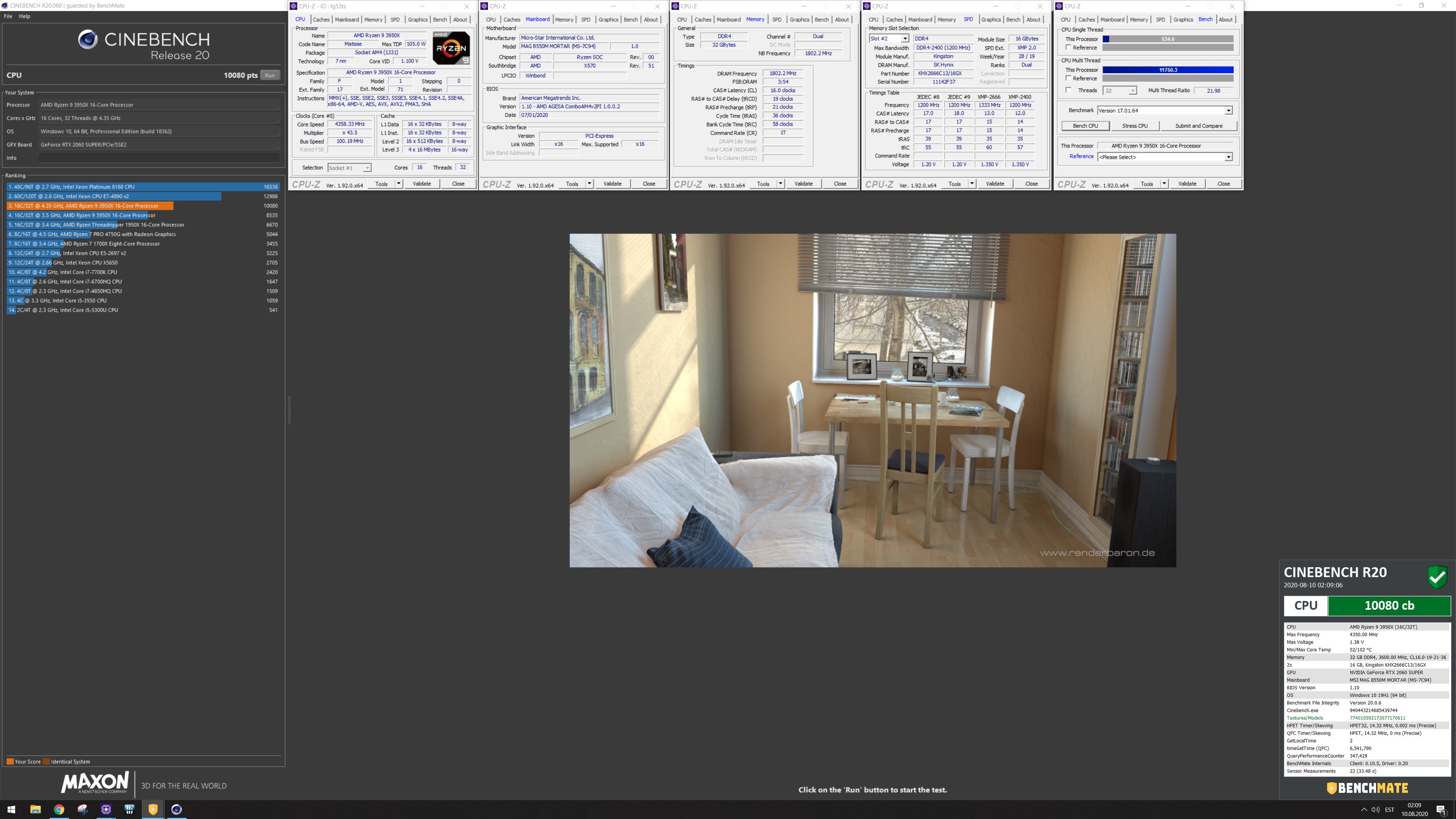This screenshot has height=819, width=1456.
Task: Click the CPU-Z ID fg53ts window title icon
Action: [293, 6]
